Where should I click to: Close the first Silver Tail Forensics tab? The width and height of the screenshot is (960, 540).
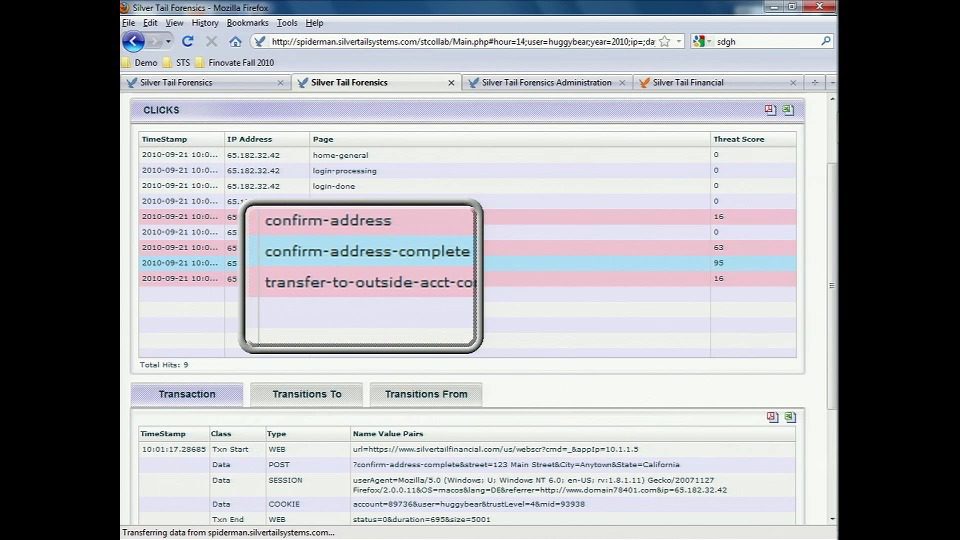[280, 83]
